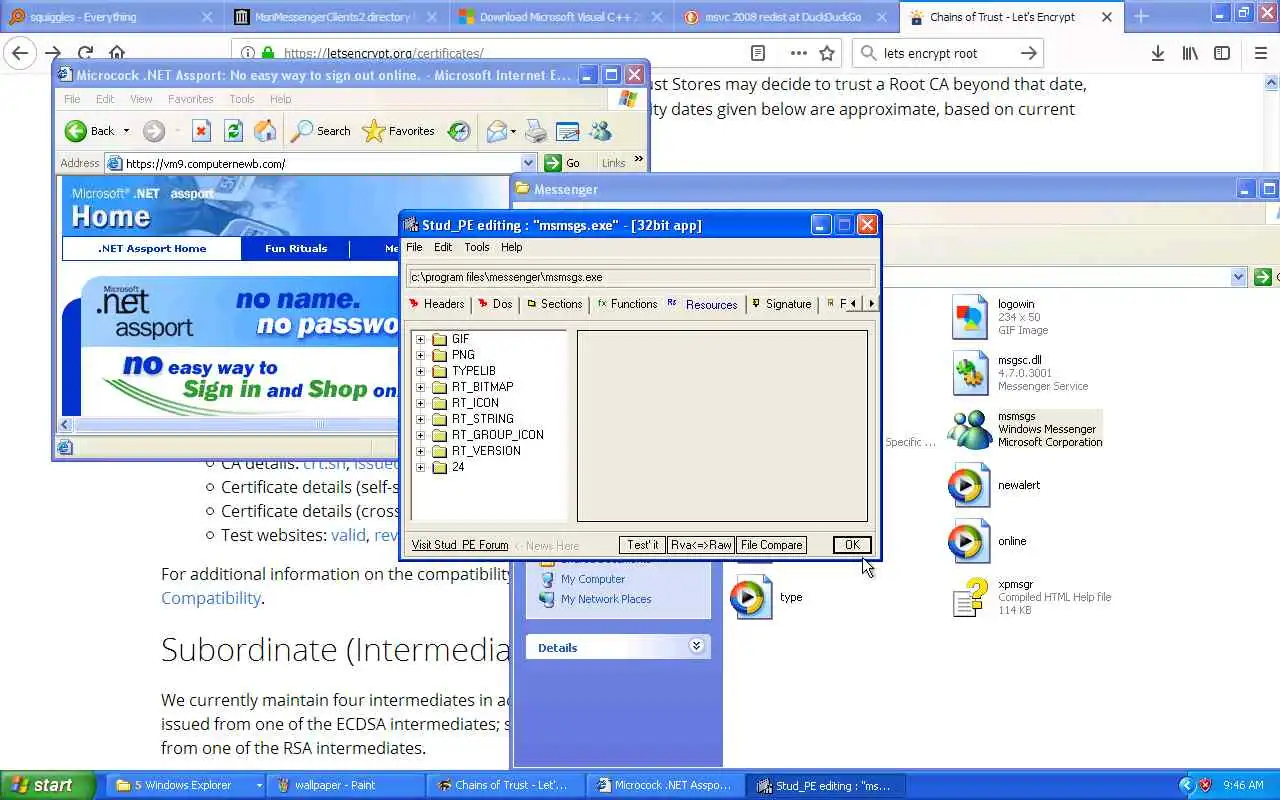Open Firefox downloads arrow icon

click(1157, 54)
